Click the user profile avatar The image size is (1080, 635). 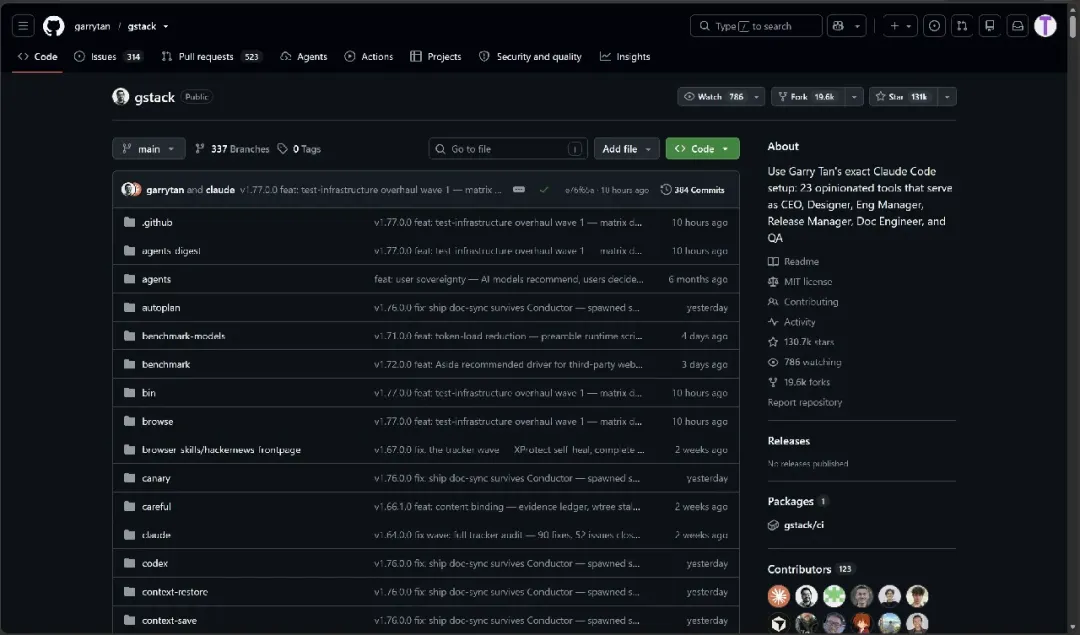coord(1045,26)
